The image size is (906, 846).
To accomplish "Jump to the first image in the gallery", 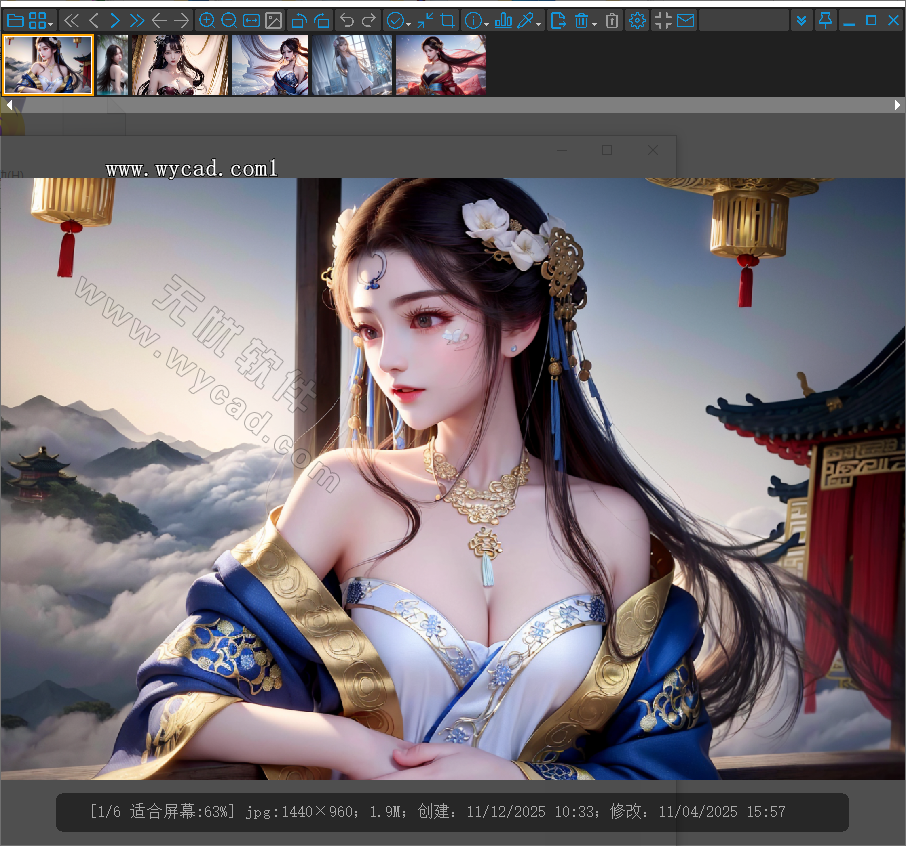I will [70, 20].
